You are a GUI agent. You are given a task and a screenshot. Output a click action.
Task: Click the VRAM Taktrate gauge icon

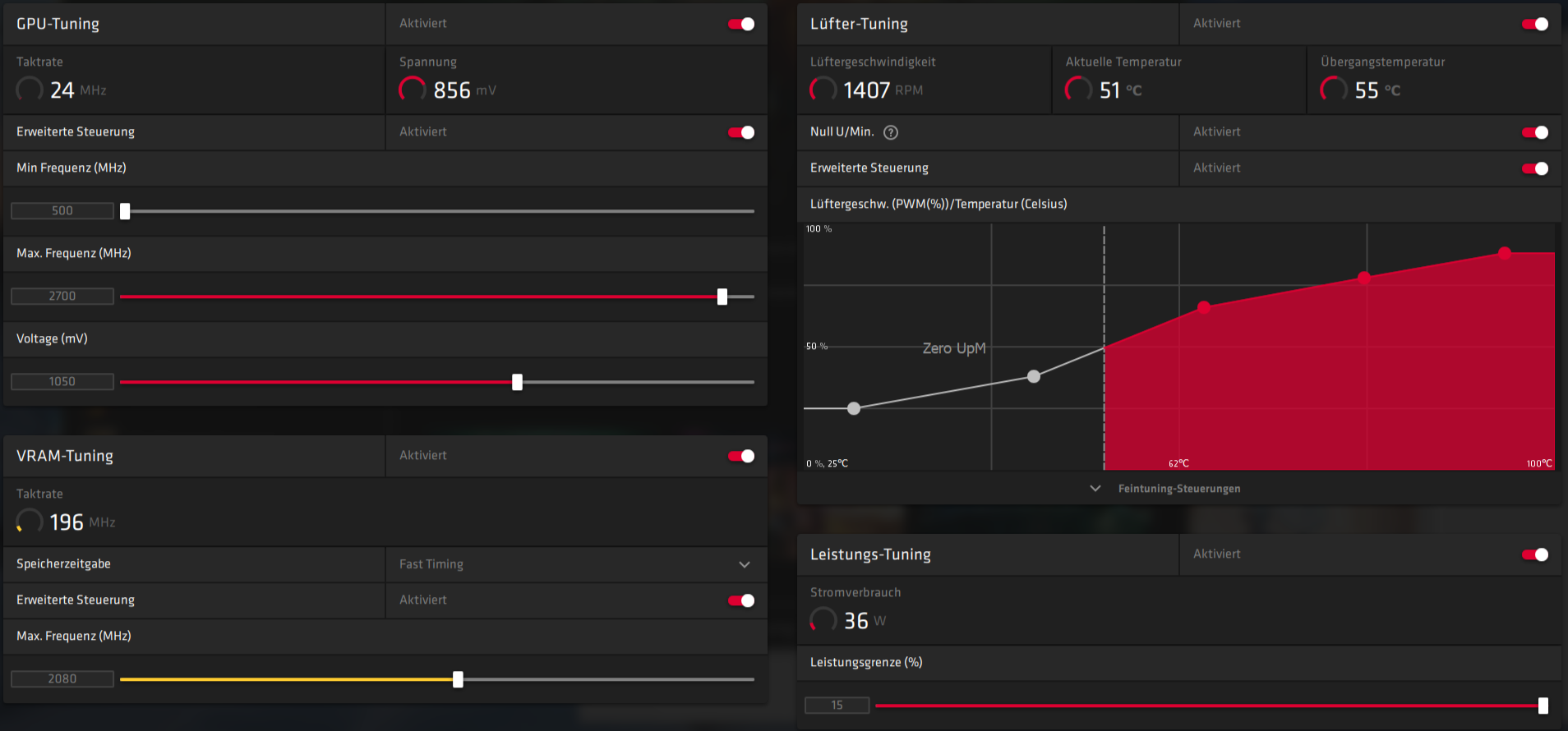(x=30, y=521)
